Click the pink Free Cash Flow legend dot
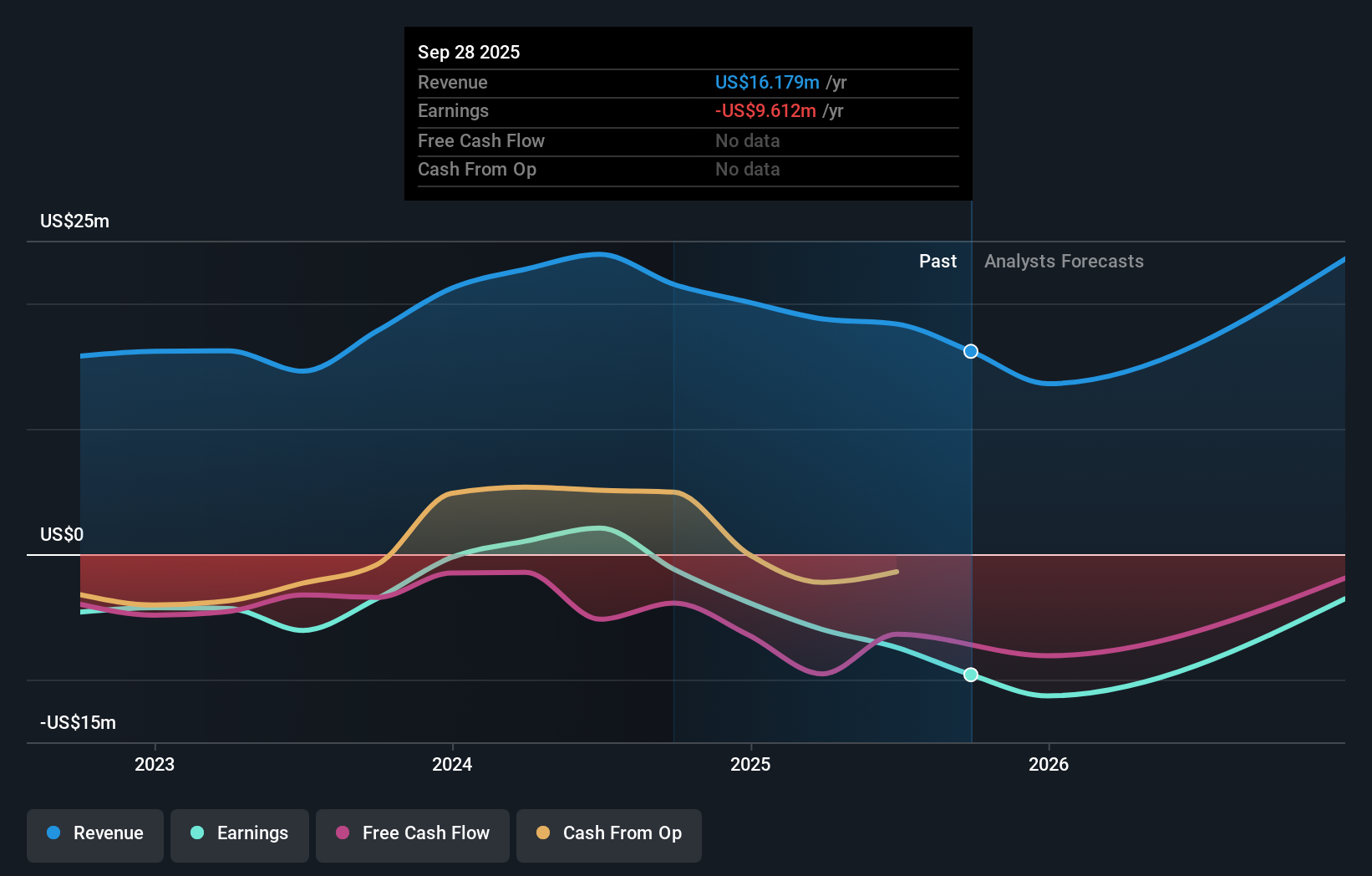Image resolution: width=1372 pixels, height=876 pixels. (x=341, y=833)
